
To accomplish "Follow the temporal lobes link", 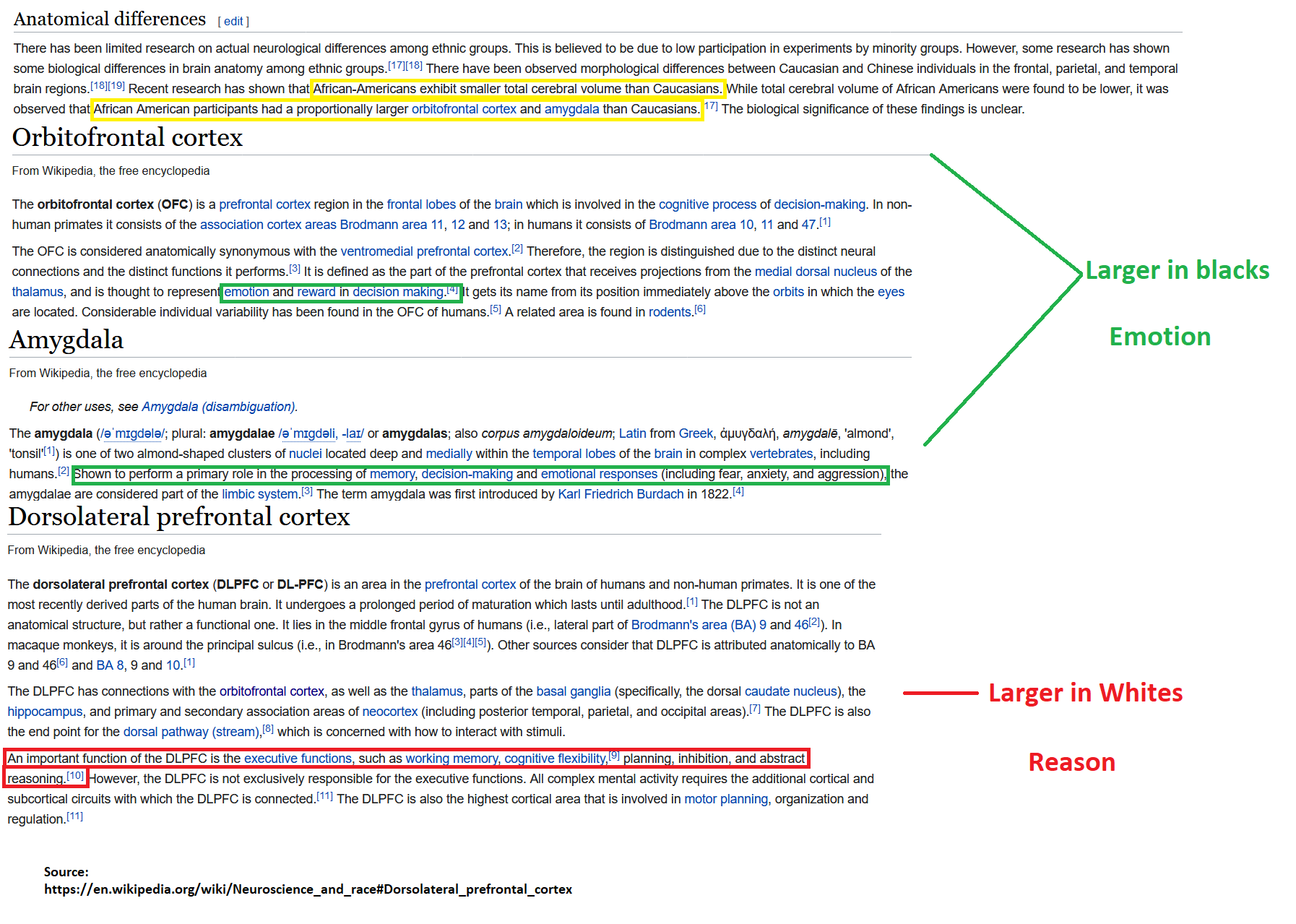I will (x=574, y=454).
